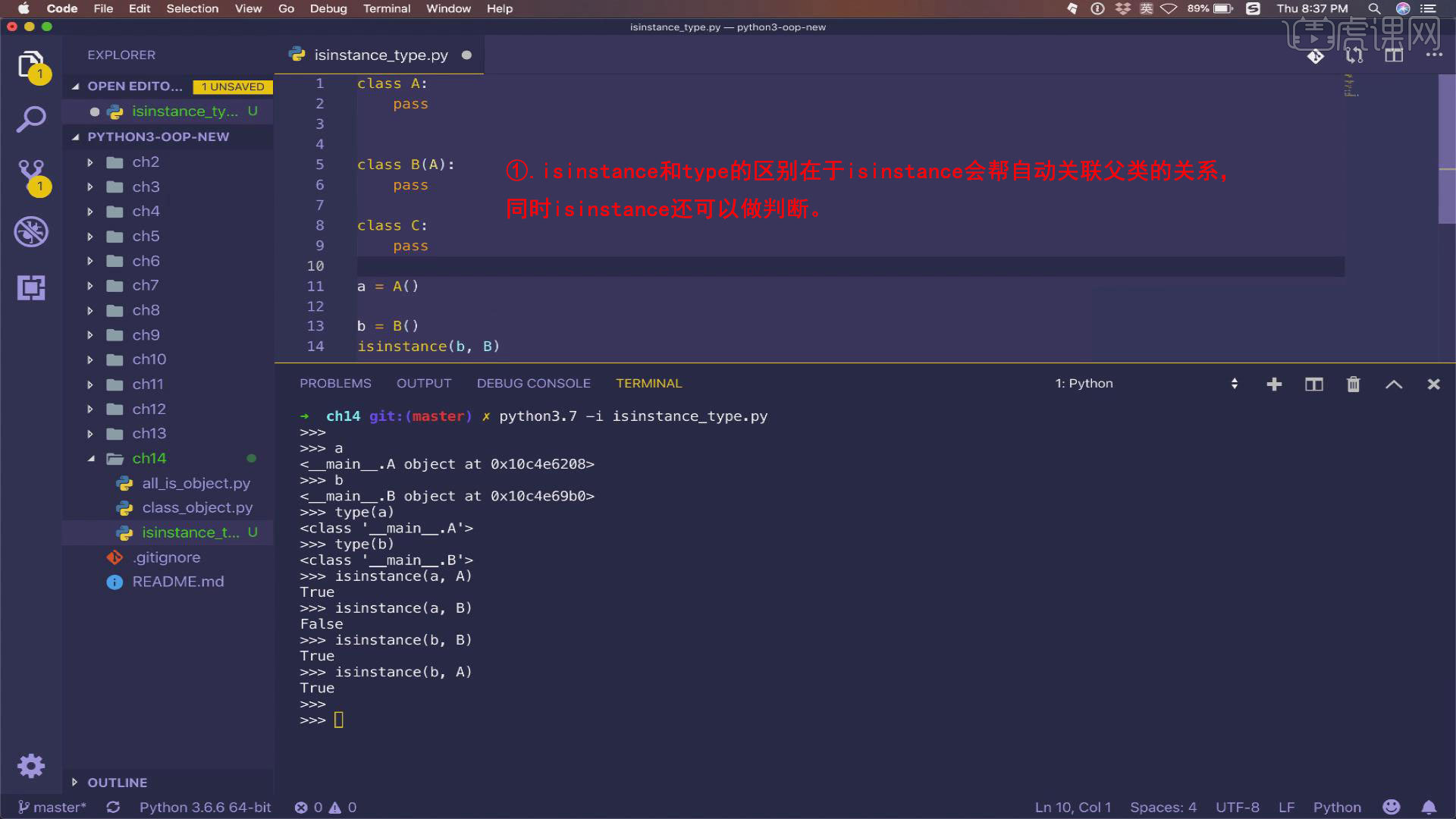
Task: Open the Wi-Fi menu bar icon
Action: click(x=1169, y=8)
